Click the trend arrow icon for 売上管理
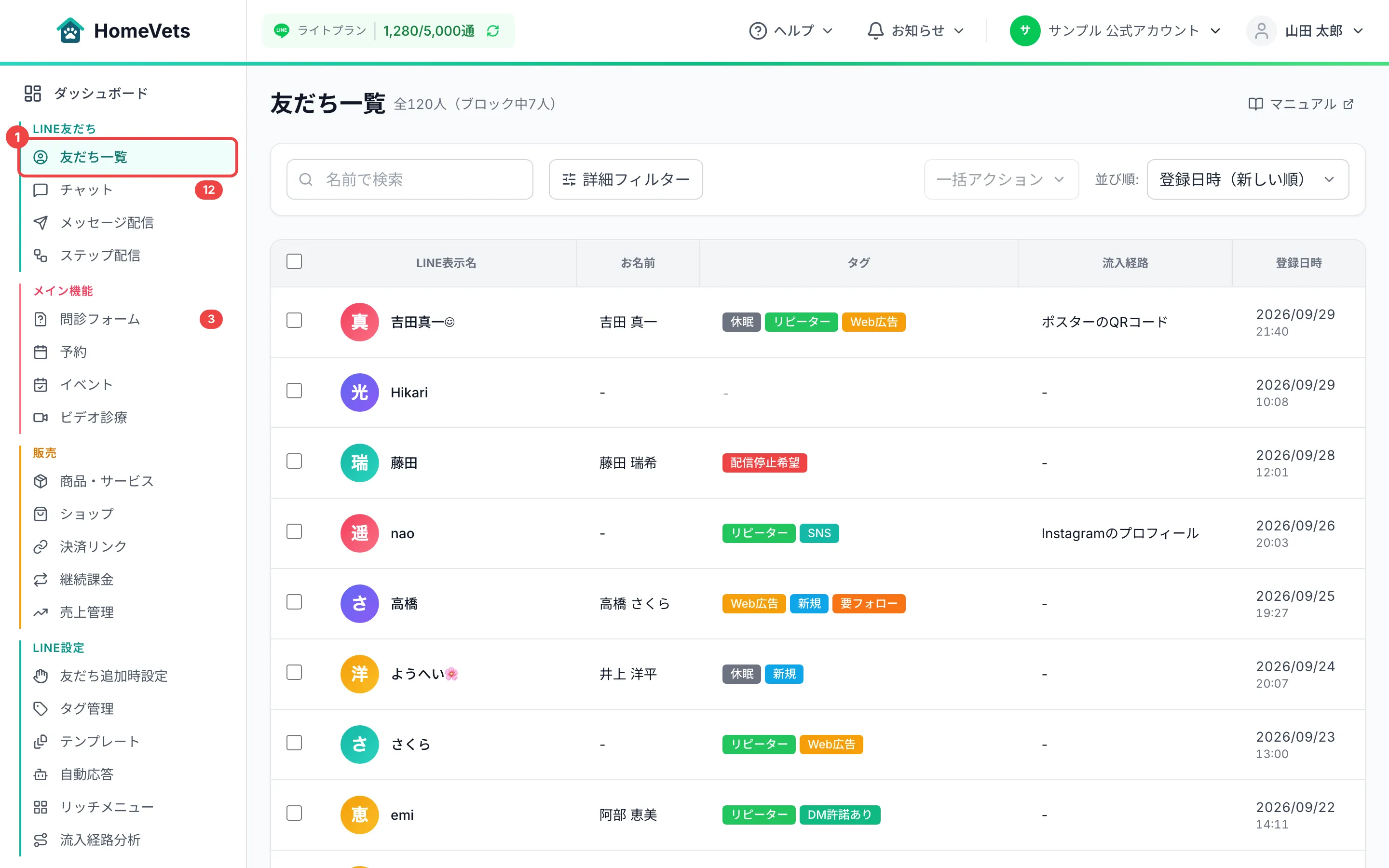Screen dimensions: 1389x868 click(x=40, y=612)
